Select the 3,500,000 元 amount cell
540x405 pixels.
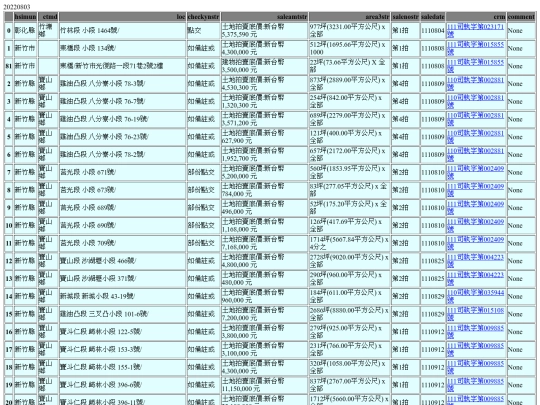tap(264, 66)
